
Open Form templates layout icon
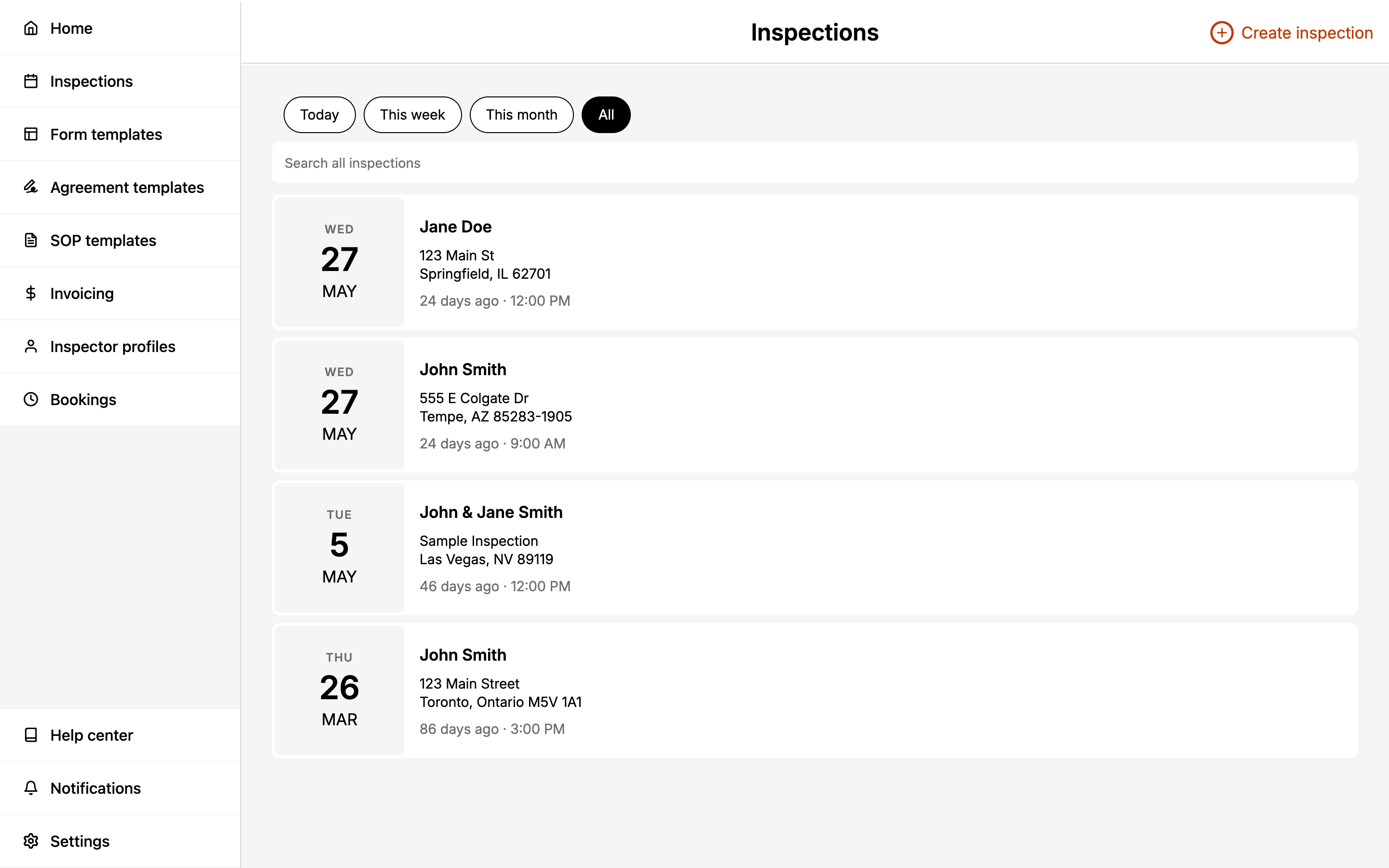click(31, 135)
